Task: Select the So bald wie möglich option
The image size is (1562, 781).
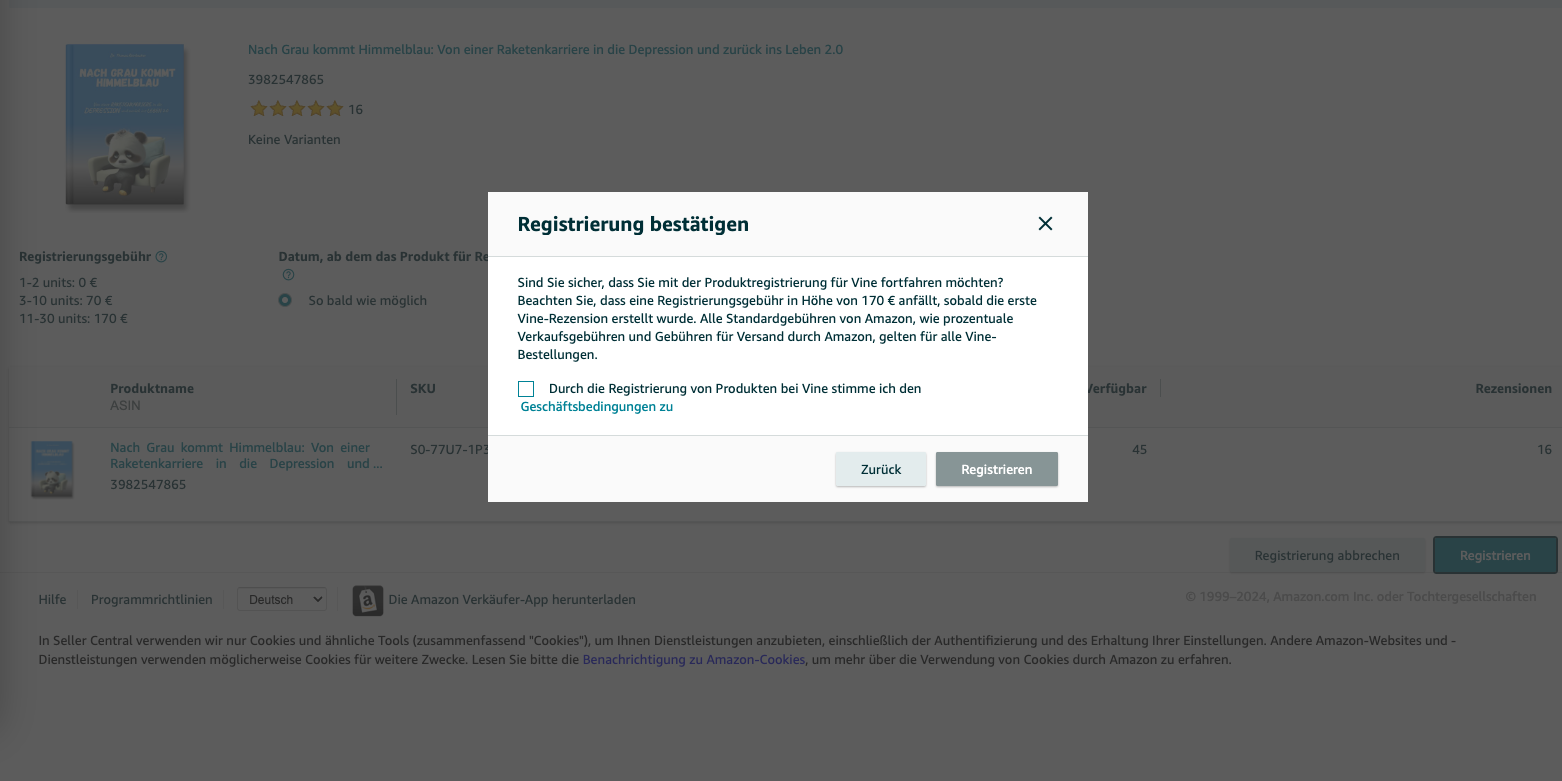Action: [285, 300]
